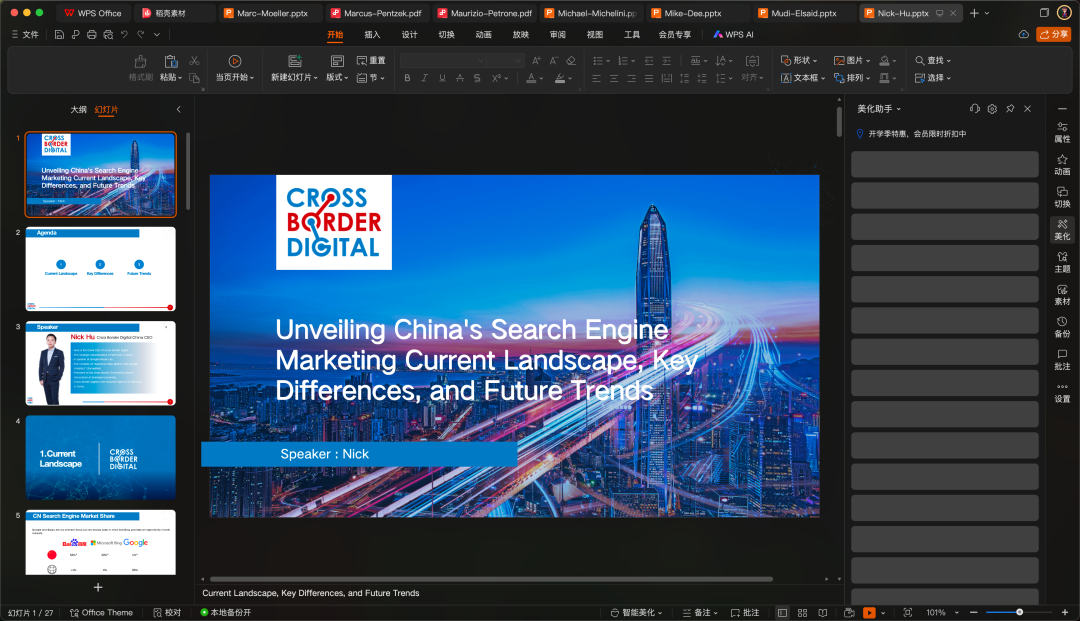
Task: Open the 视图 (View) ribbon tab
Action: coord(594,34)
